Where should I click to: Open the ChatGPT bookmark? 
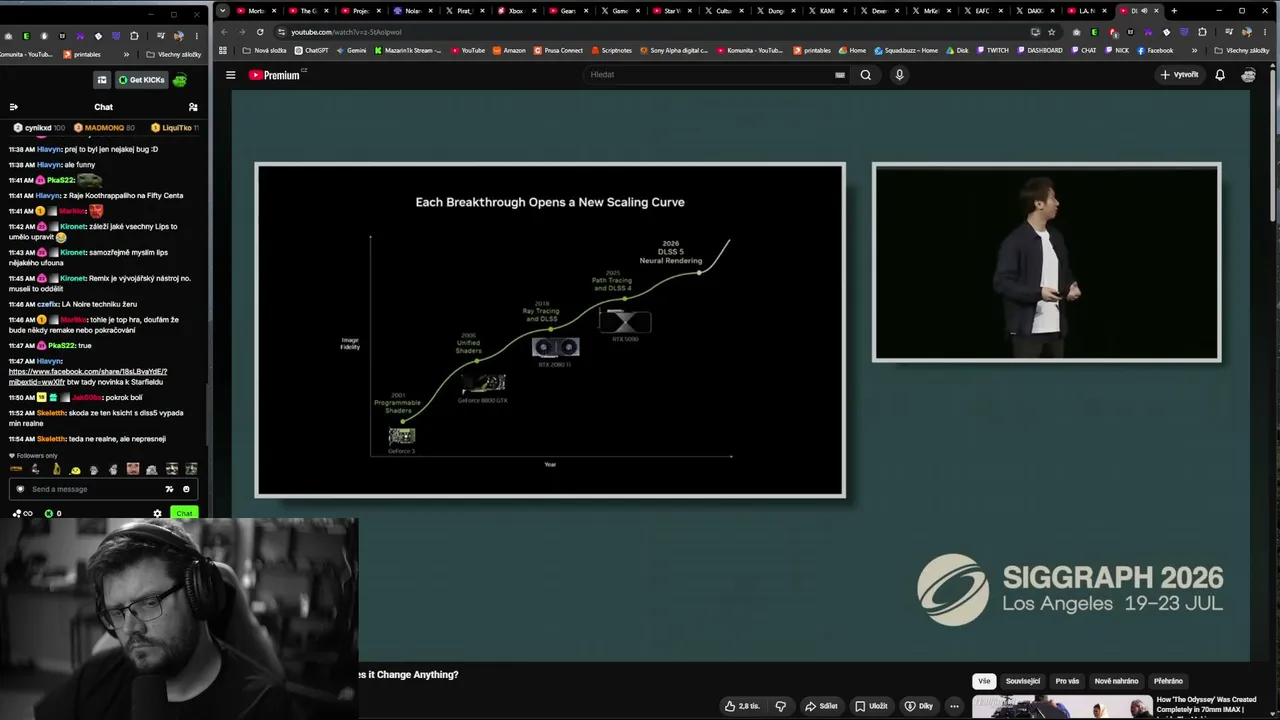[310, 50]
